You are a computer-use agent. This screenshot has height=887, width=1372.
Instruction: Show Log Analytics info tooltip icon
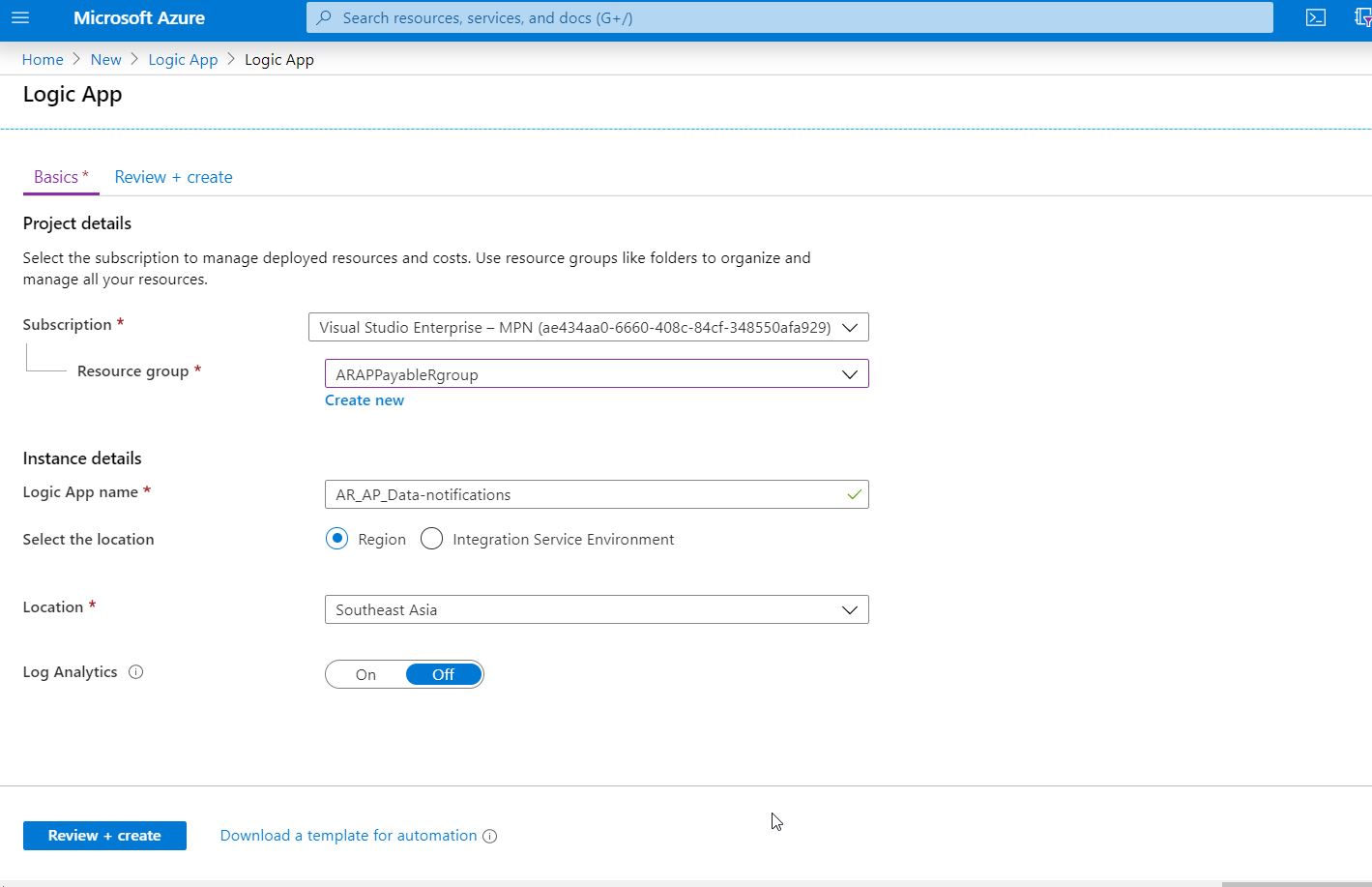click(136, 672)
